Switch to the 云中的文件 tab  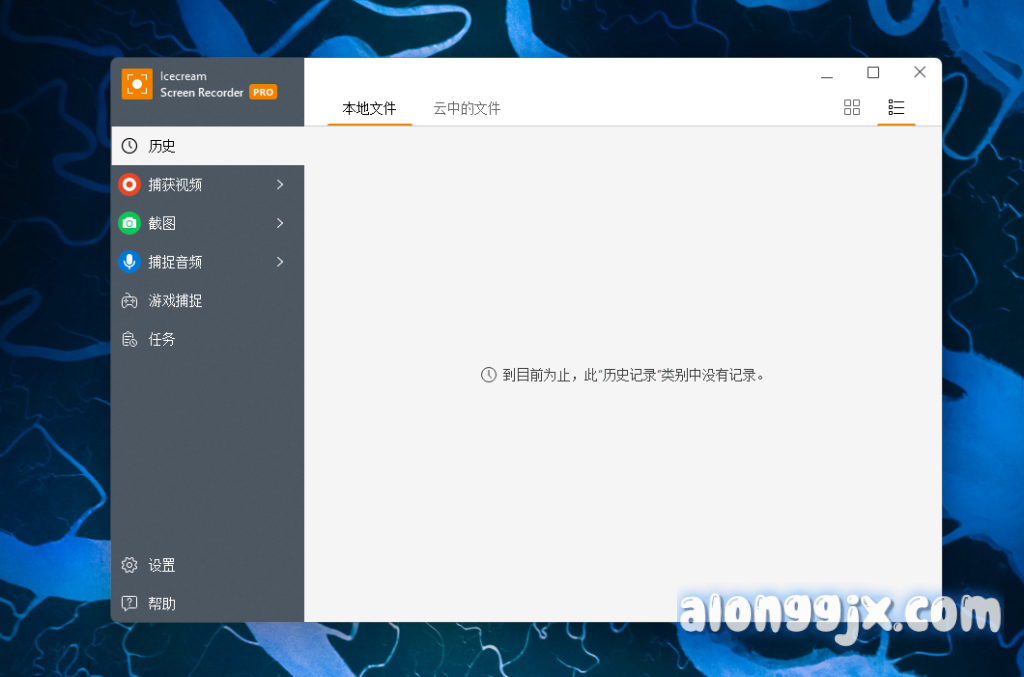pos(467,108)
